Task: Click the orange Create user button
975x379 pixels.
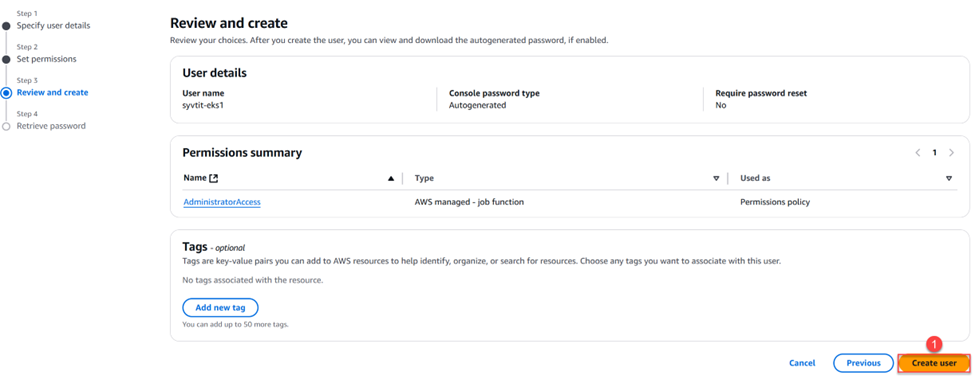Action: click(x=934, y=363)
